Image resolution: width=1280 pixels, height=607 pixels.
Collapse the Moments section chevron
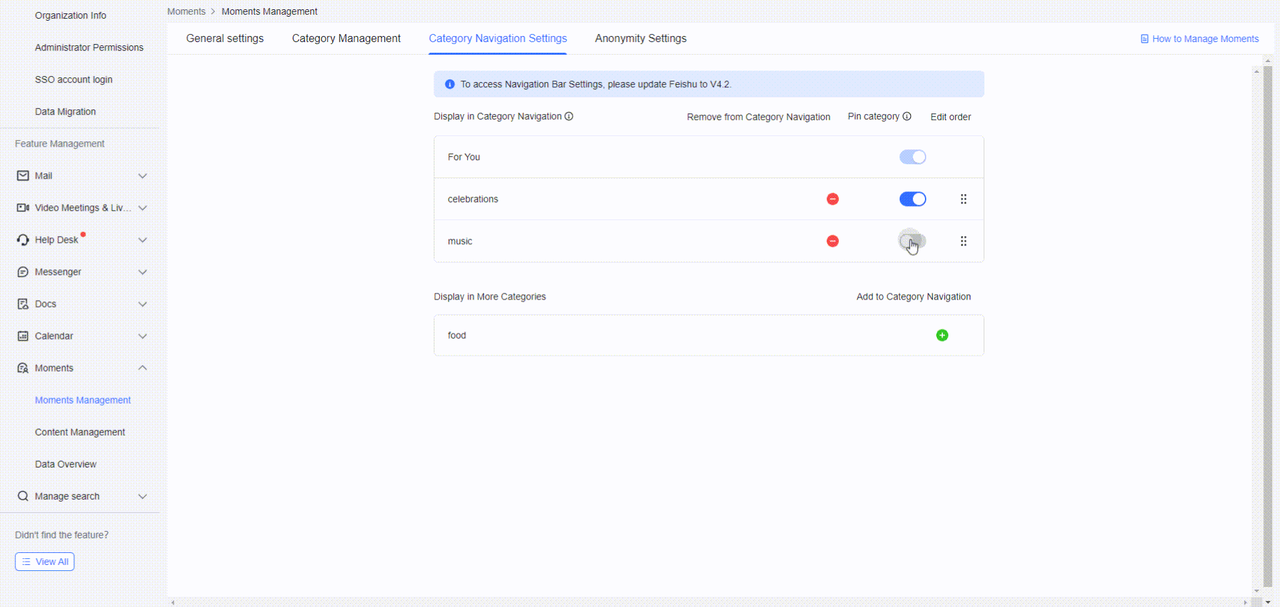click(142, 368)
